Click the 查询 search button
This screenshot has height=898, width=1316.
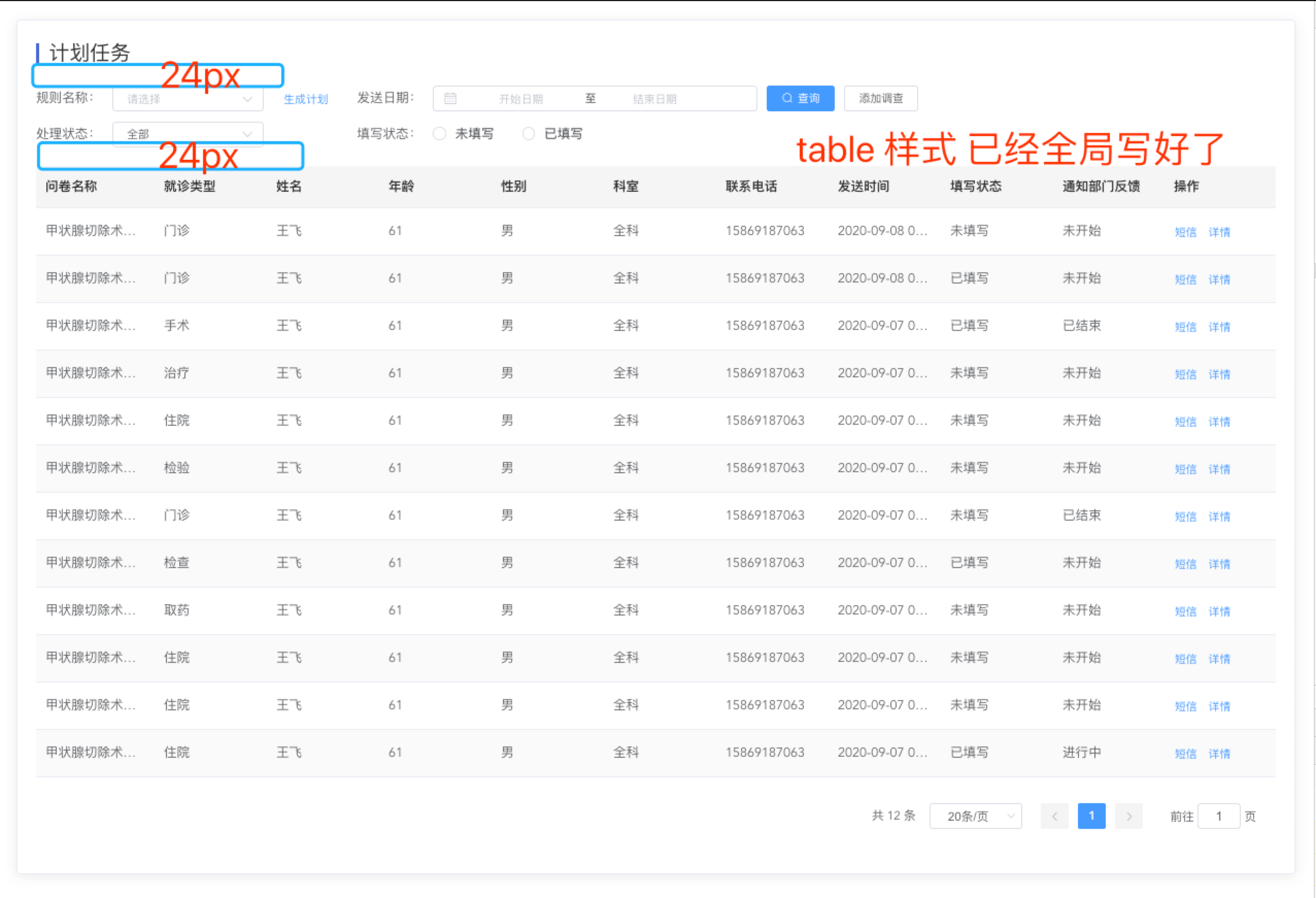point(800,98)
